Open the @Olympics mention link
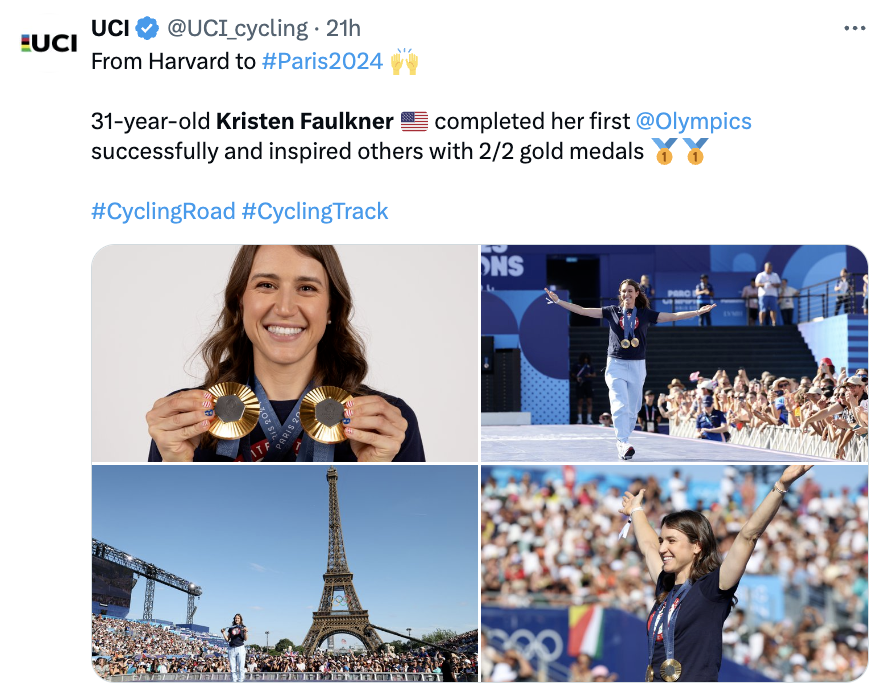Image resolution: width=890 pixels, height=690 pixels. click(694, 121)
